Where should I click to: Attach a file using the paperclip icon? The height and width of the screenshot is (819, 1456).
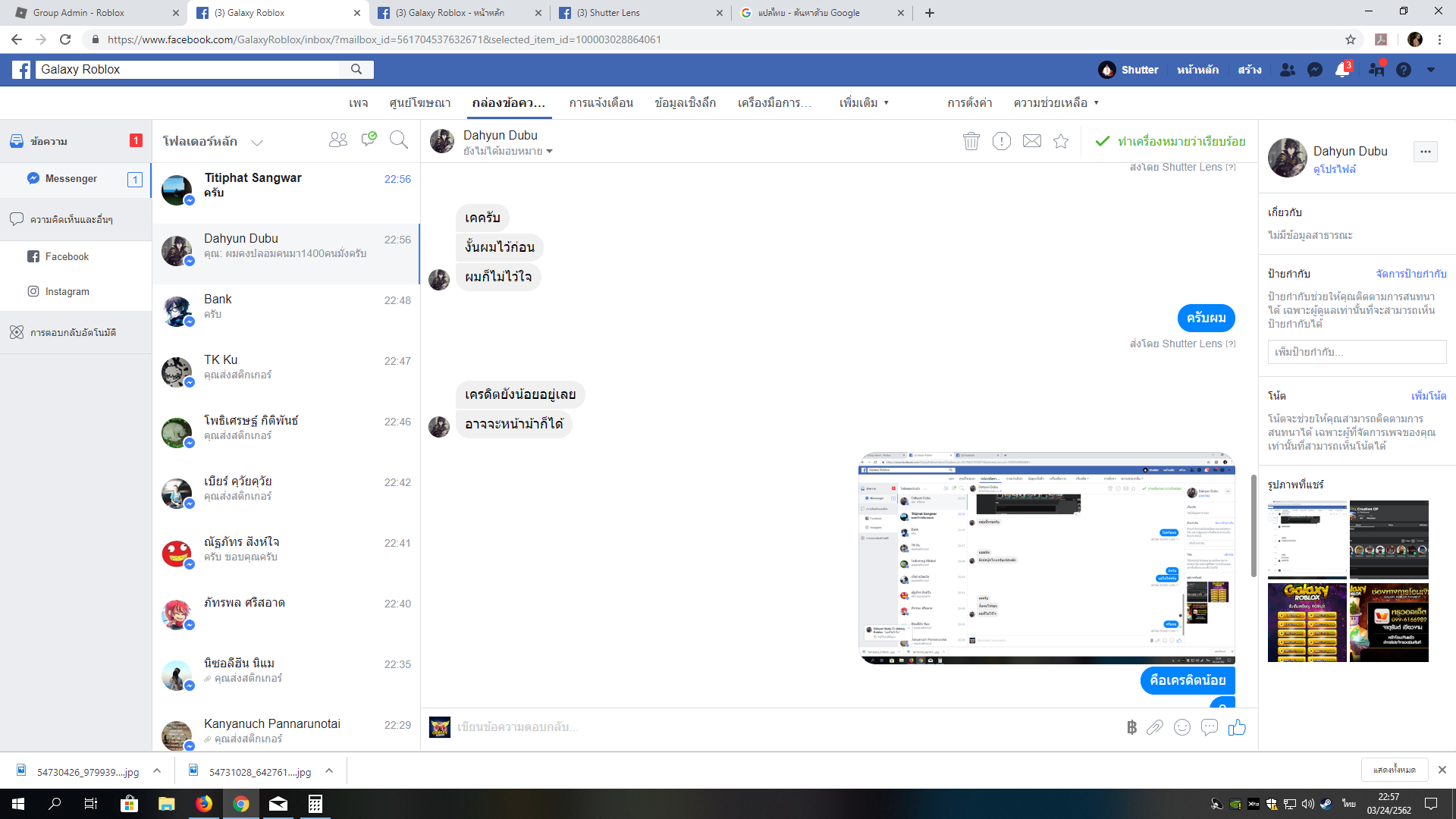point(1155,727)
